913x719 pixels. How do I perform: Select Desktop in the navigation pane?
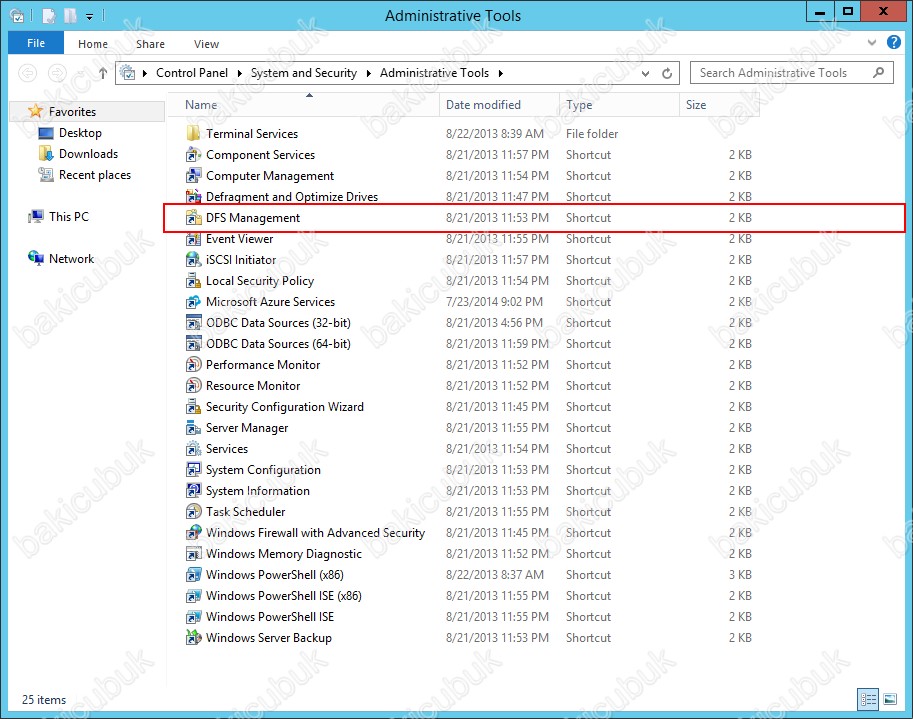coord(80,133)
